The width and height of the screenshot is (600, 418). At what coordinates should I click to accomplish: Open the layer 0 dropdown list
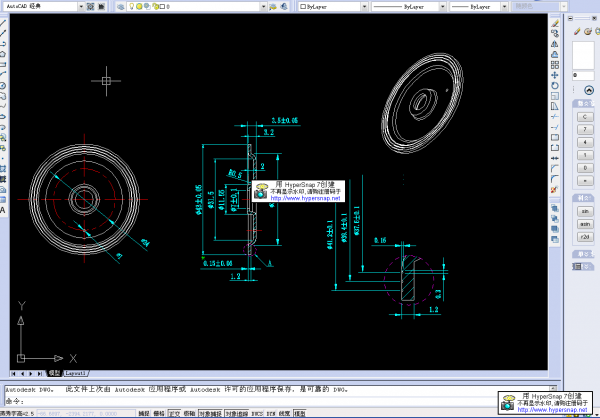263,7
